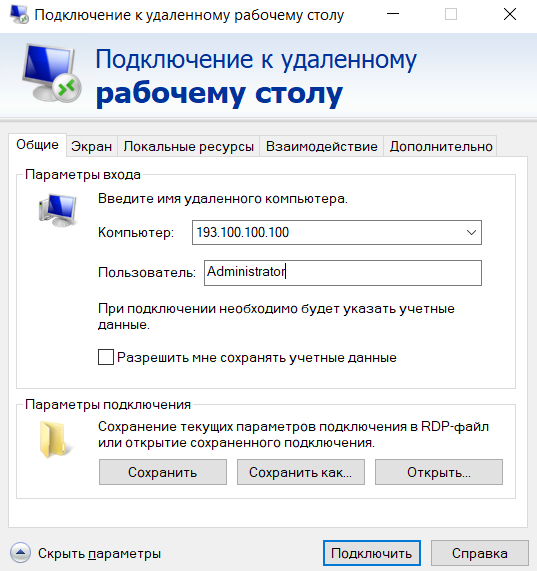Click the Пользователь input field
Image resolution: width=537 pixels, height=571 pixels.
click(x=343, y=273)
